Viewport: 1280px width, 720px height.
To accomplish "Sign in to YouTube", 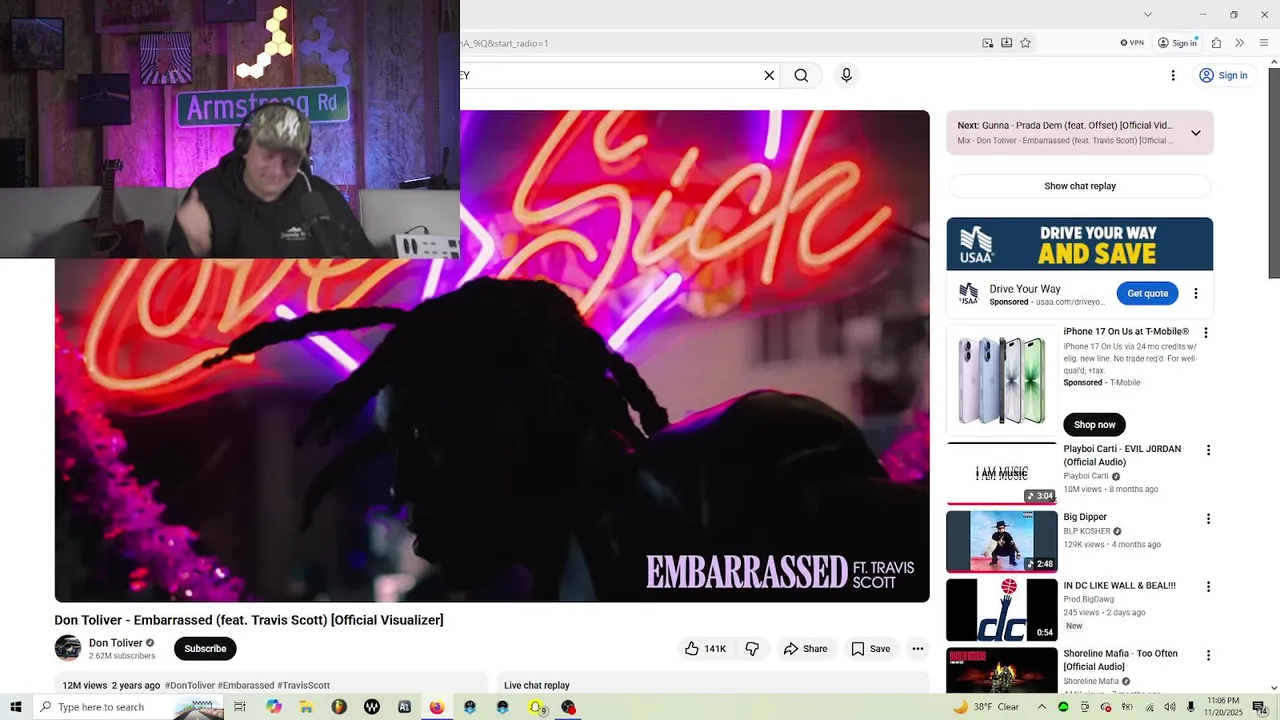I will pos(1223,75).
